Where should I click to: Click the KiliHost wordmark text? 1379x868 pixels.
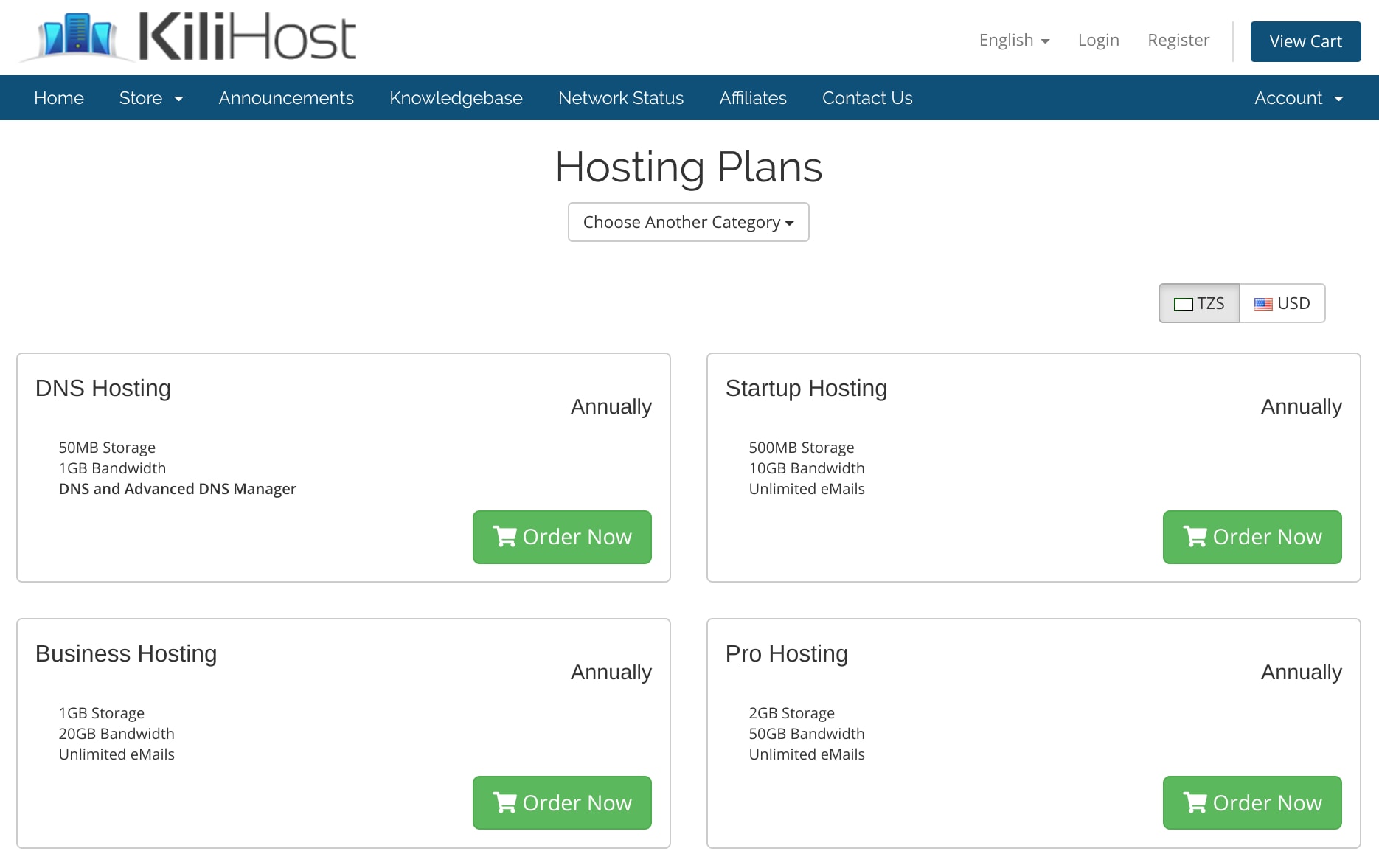pyautogui.click(x=248, y=36)
